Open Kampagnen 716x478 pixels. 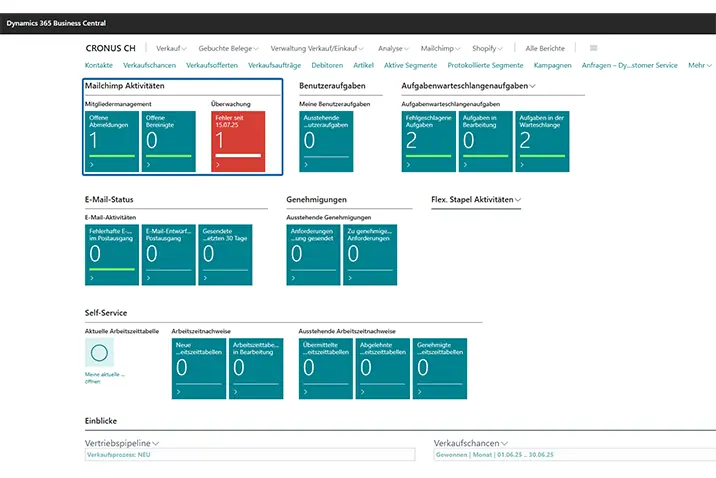(552, 65)
